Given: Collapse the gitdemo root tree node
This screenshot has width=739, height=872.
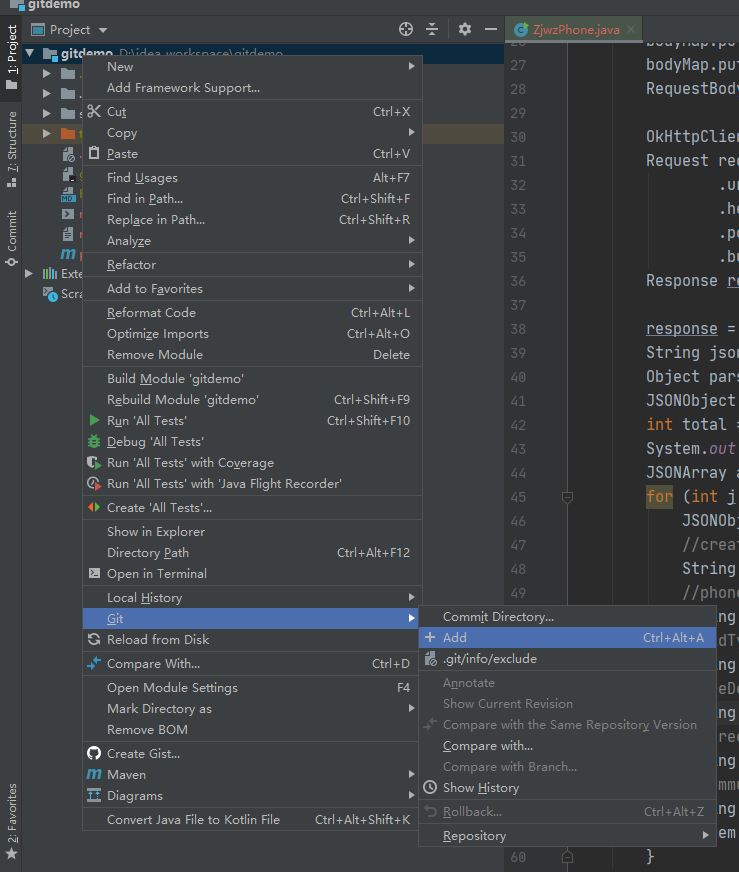Looking at the screenshot, I should pos(30,53).
